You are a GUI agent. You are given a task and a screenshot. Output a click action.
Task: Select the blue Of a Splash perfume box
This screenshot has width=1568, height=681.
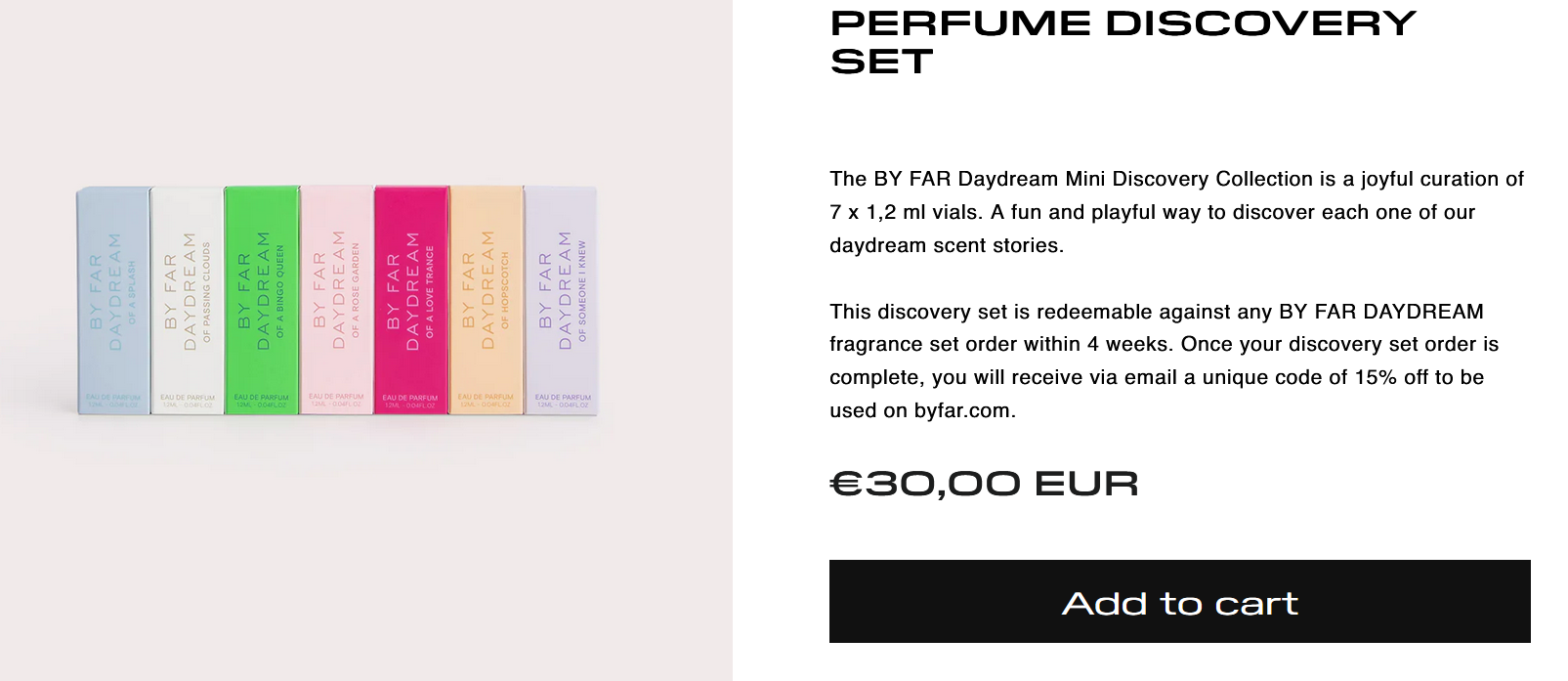click(x=113, y=301)
